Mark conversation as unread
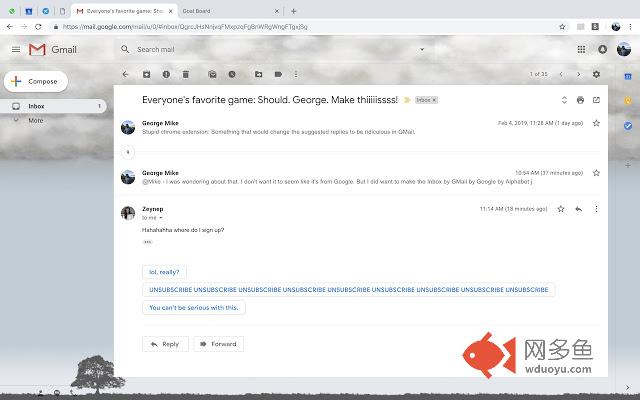This screenshot has height=400, width=640. [x=212, y=74]
